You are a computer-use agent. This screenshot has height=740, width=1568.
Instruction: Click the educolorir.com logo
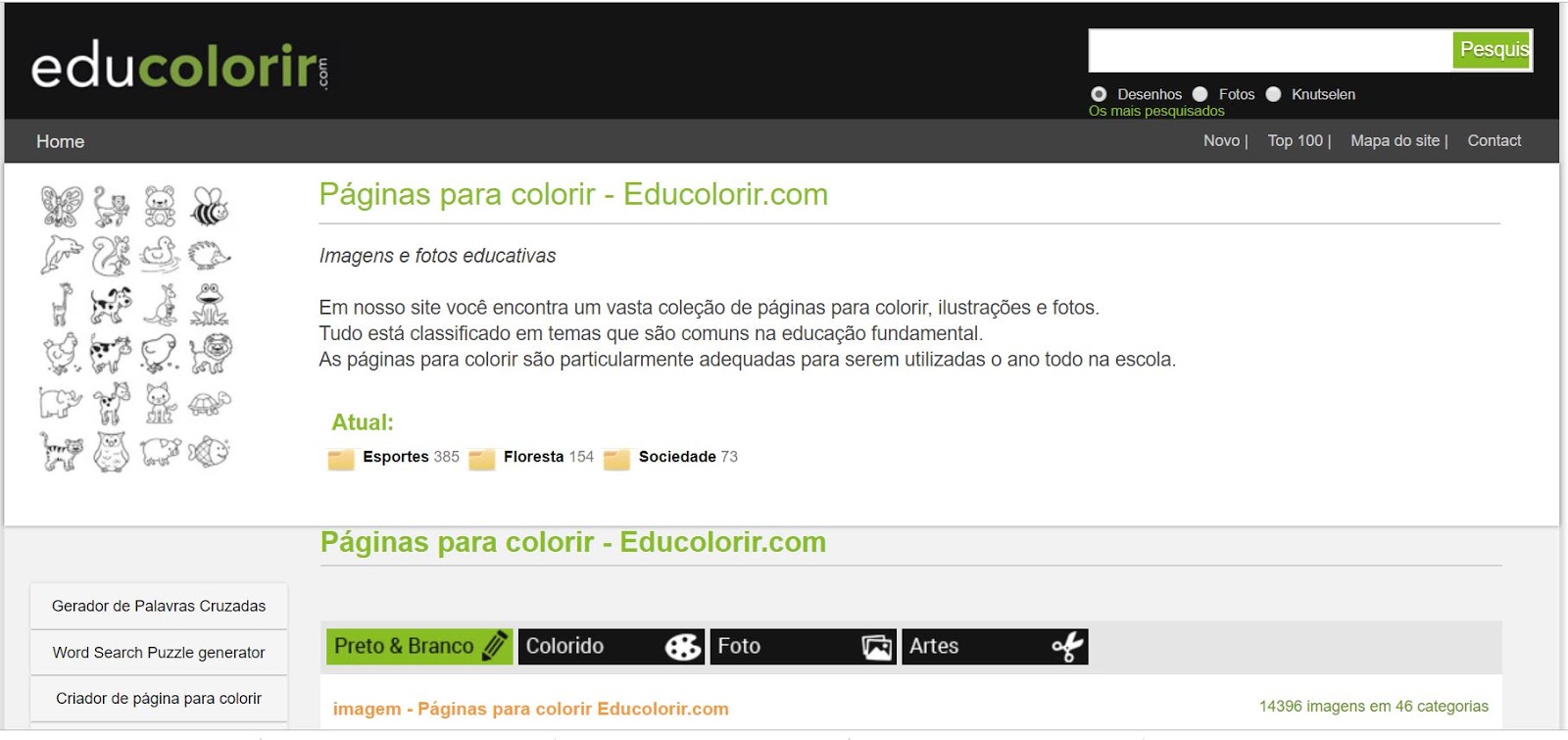180,66
